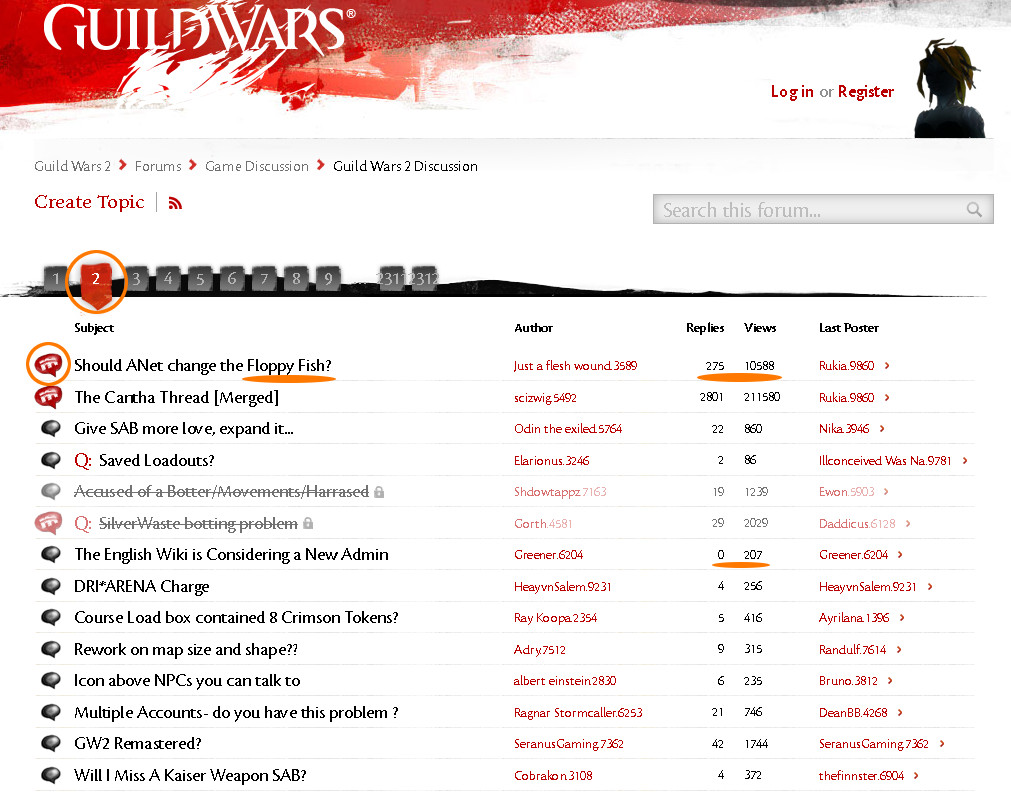Open last poster SeranusGaming.7362 profile
Screen dimensions: 1011x796
[874, 744]
